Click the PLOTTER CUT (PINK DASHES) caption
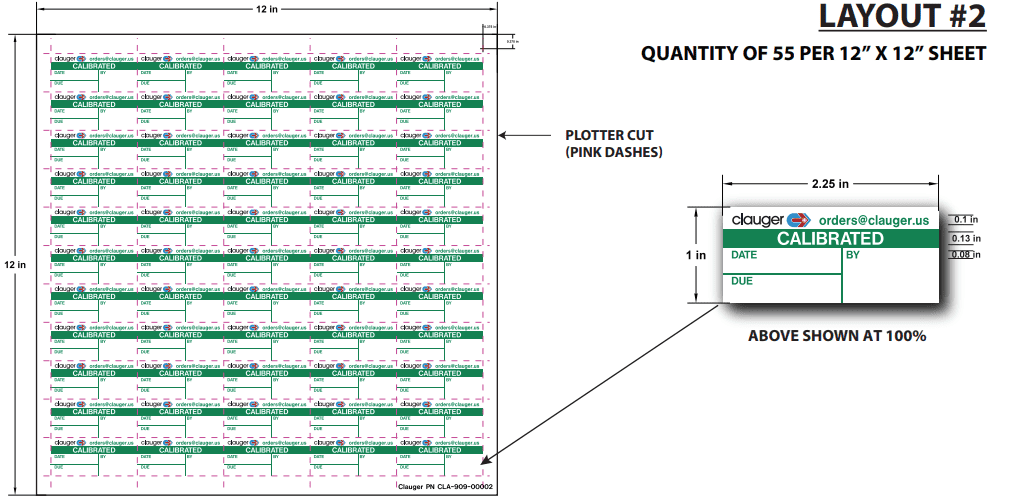This screenshot has width=1010, height=496. click(x=614, y=144)
